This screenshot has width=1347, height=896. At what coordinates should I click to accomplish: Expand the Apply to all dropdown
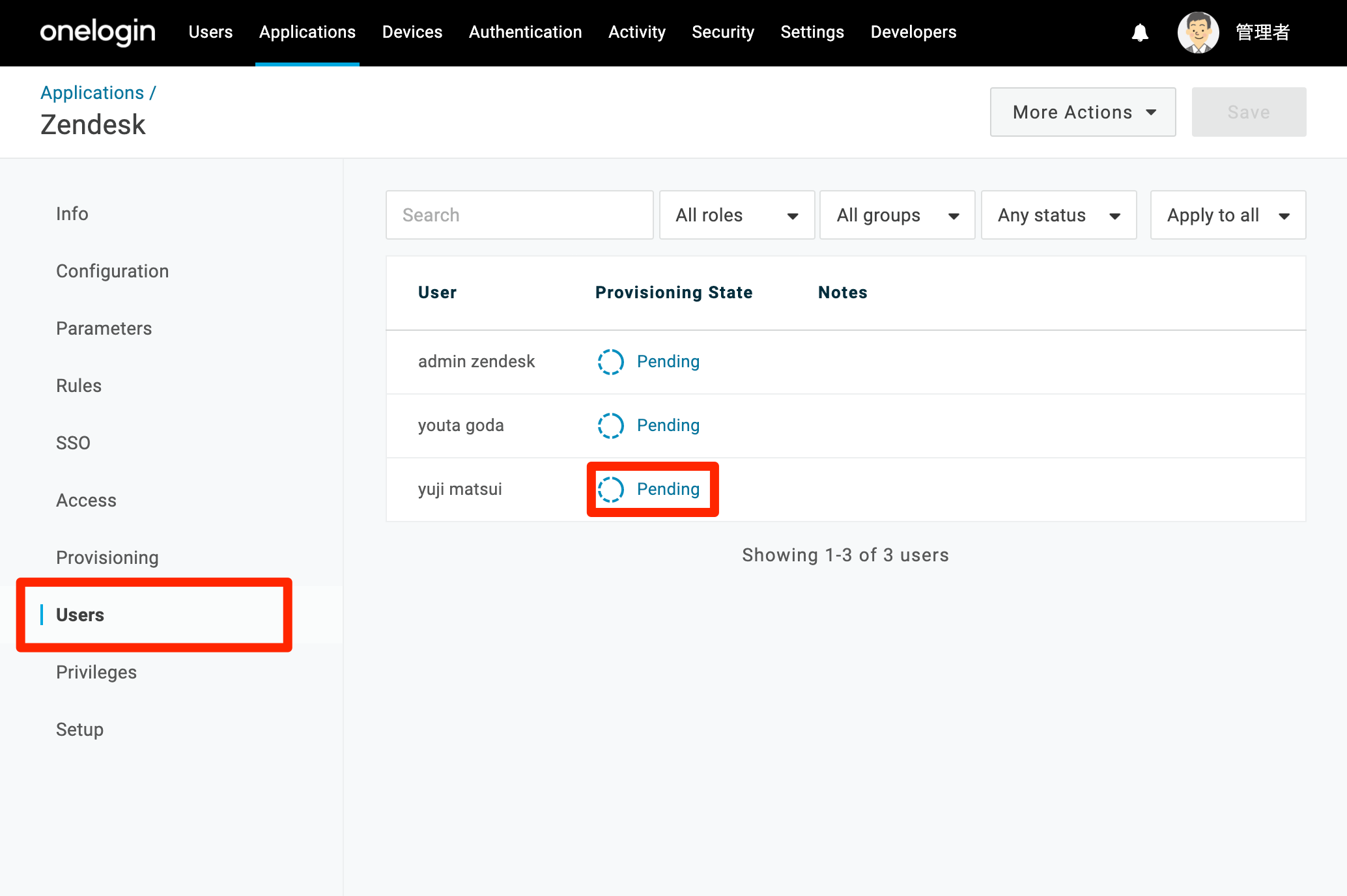[1228, 215]
